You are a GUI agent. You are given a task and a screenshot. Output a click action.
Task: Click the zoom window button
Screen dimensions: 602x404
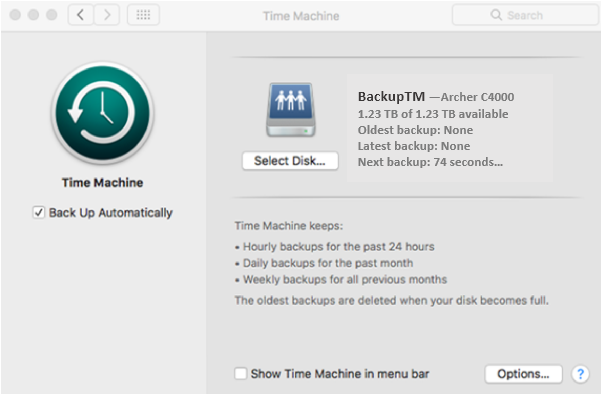tap(52, 15)
